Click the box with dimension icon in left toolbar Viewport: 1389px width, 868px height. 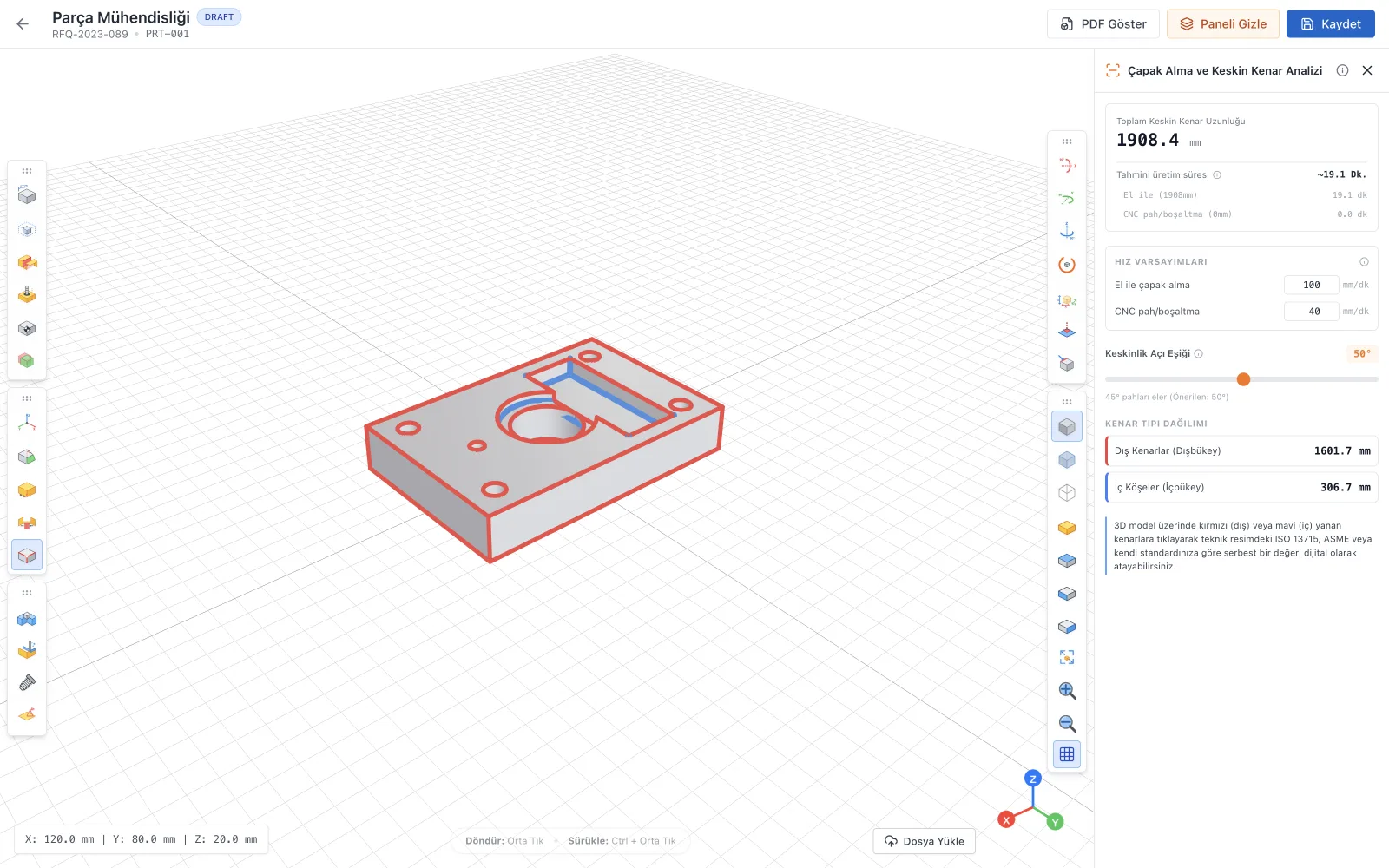27,196
